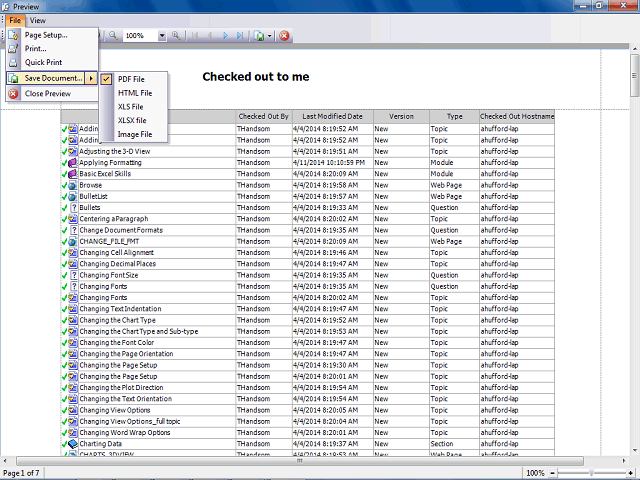Select Print... menu entry
Image resolution: width=640 pixels, height=480 pixels.
[36, 49]
